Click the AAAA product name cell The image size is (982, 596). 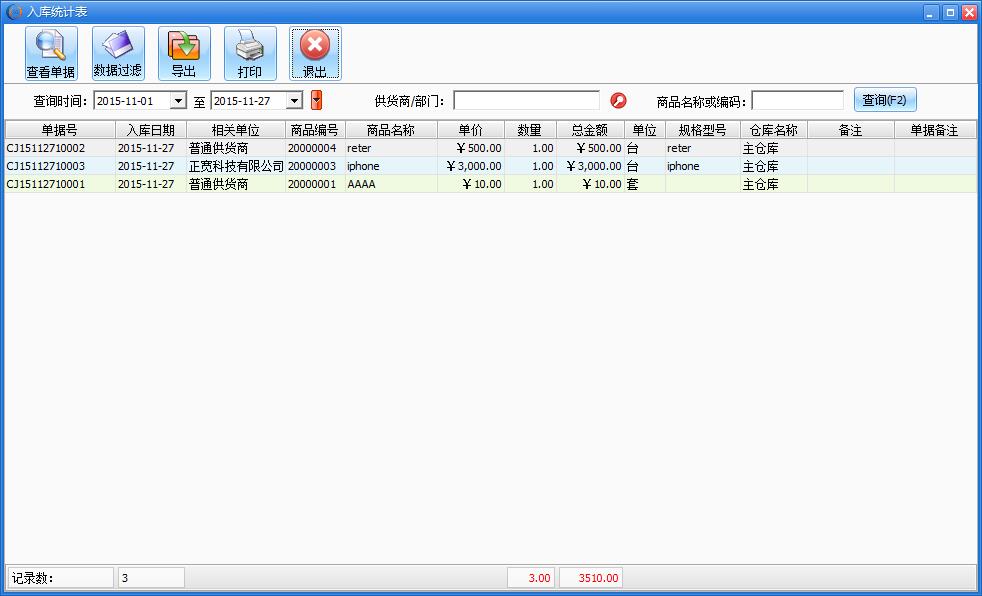coord(391,184)
